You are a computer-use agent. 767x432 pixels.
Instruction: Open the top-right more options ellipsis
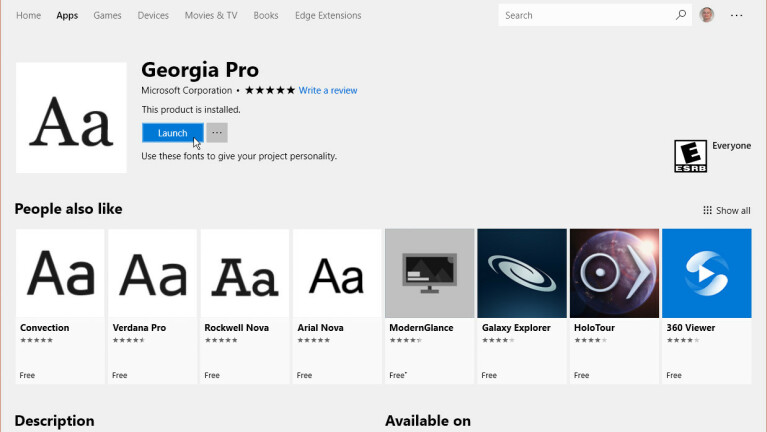point(737,16)
